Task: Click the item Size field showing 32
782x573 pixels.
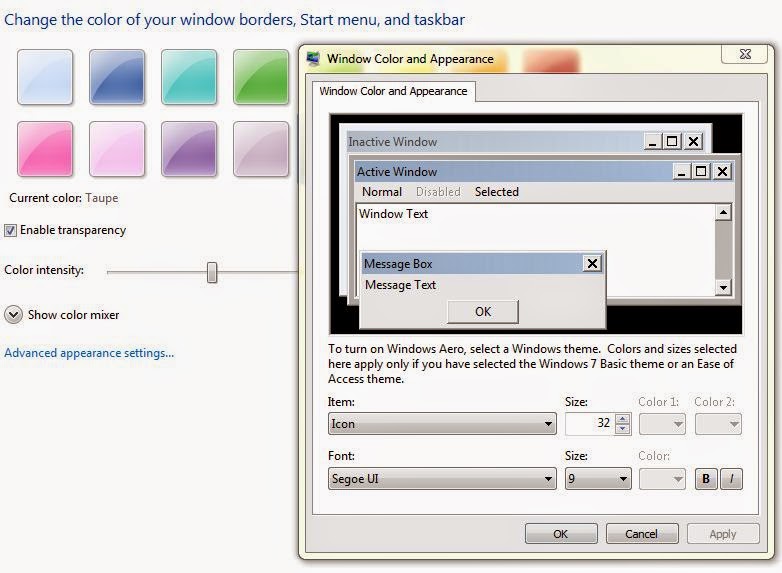Action: click(590, 424)
